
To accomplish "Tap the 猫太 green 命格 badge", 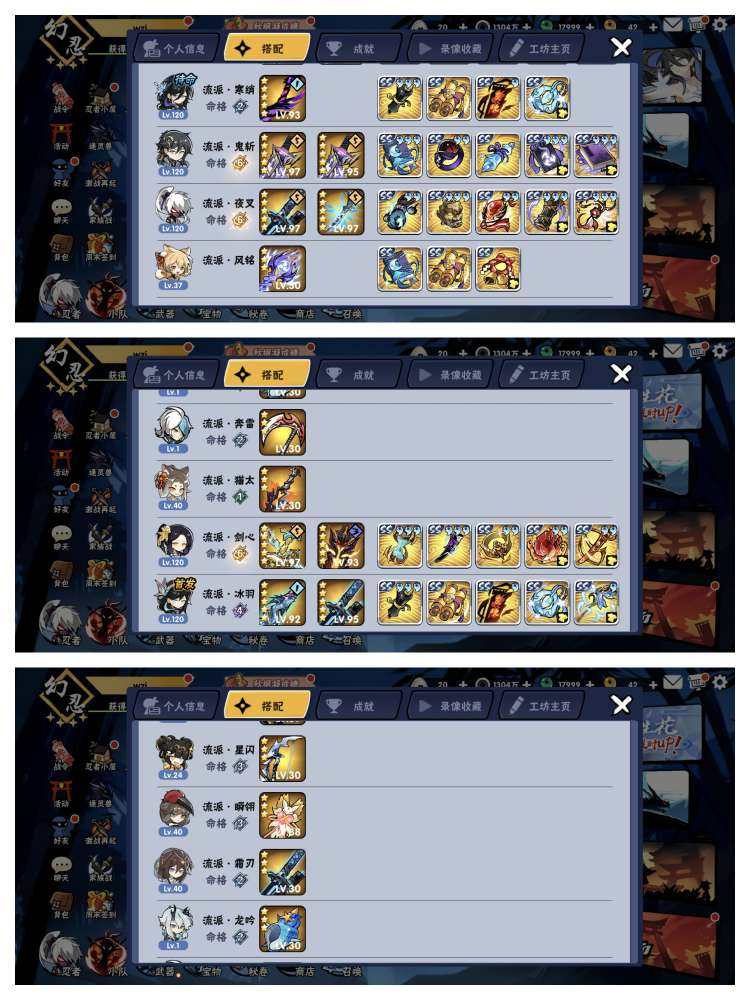I will [x=240, y=497].
